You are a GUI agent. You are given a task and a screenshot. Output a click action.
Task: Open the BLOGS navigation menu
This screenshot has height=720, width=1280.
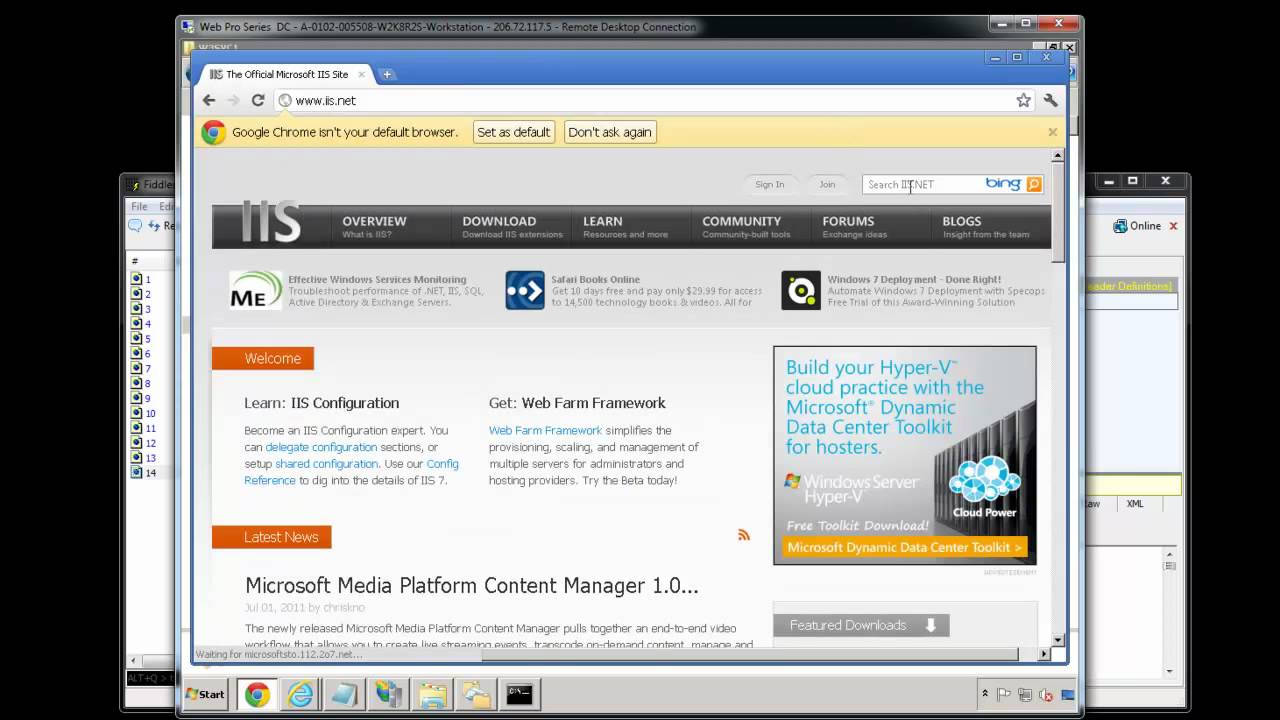coord(985,226)
